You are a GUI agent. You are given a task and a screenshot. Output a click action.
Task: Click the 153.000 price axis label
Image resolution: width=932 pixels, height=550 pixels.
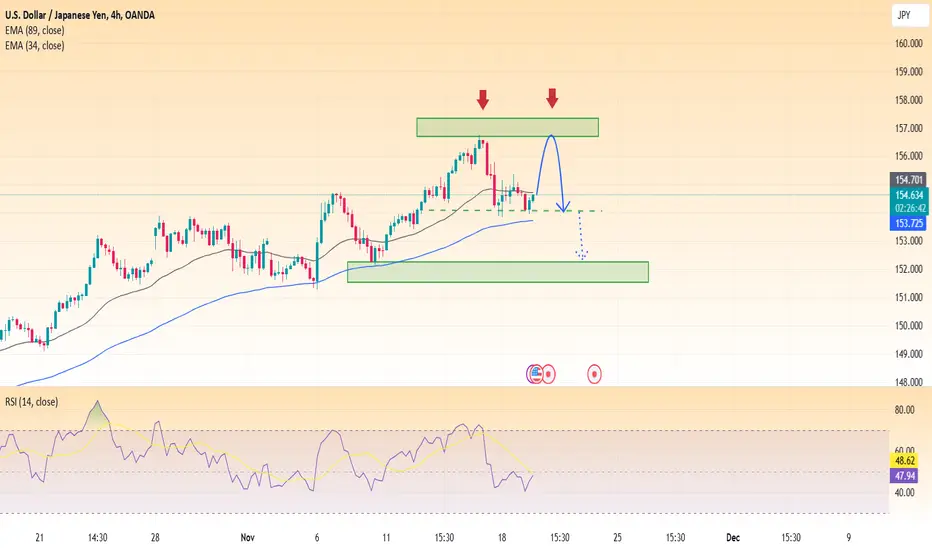[909, 241]
